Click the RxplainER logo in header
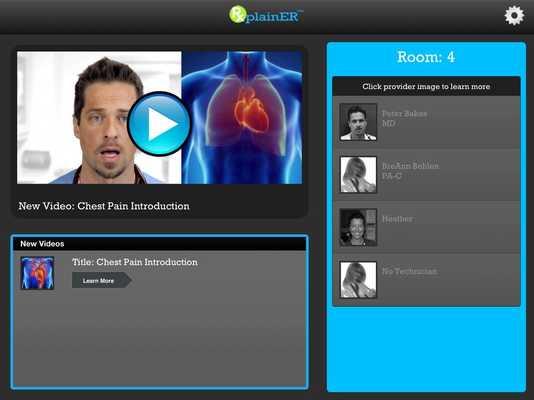Image resolution: width=534 pixels, height=400 pixels. 266,15
